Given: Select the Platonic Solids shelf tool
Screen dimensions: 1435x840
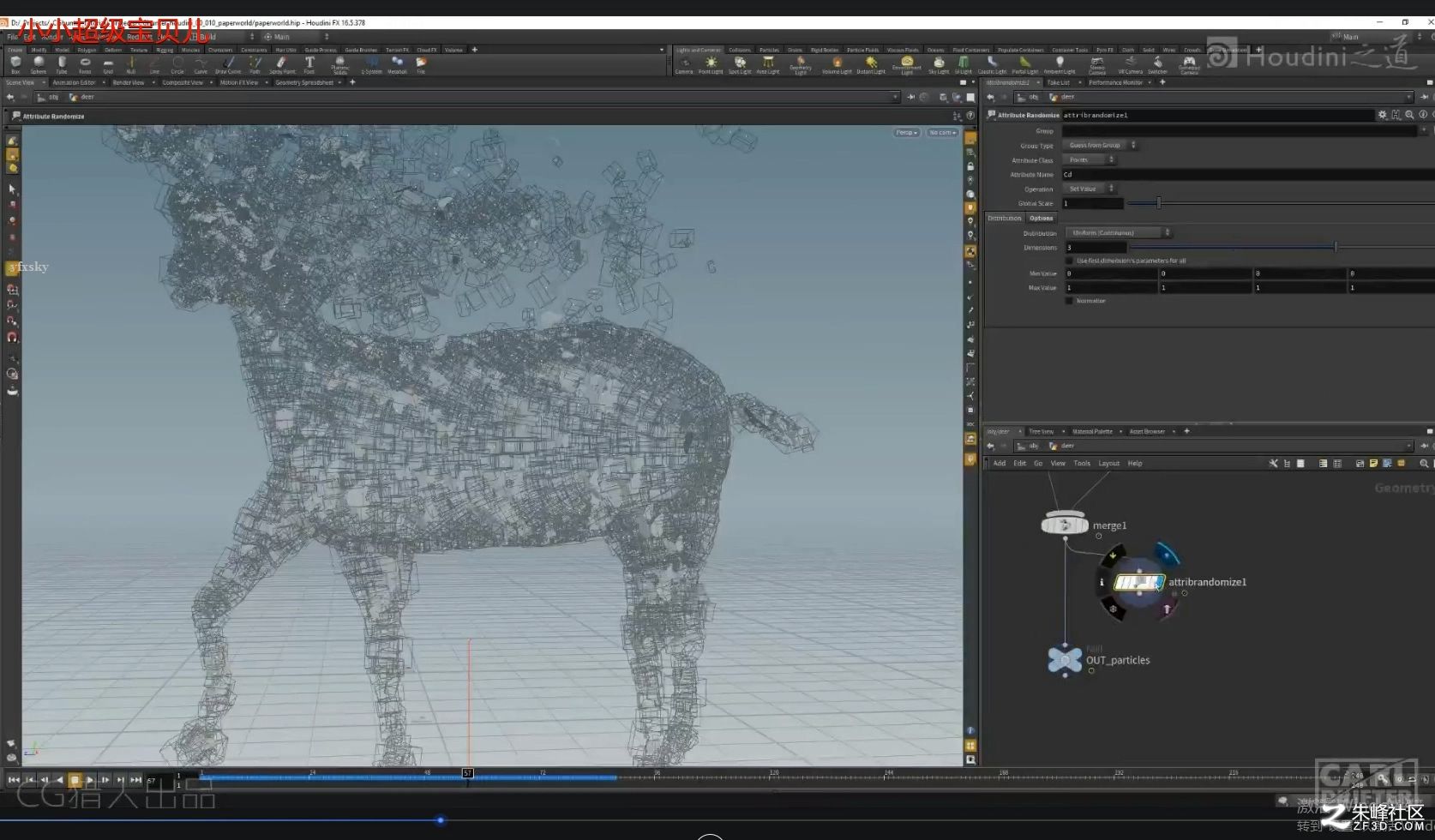Looking at the screenshot, I should 340,65.
